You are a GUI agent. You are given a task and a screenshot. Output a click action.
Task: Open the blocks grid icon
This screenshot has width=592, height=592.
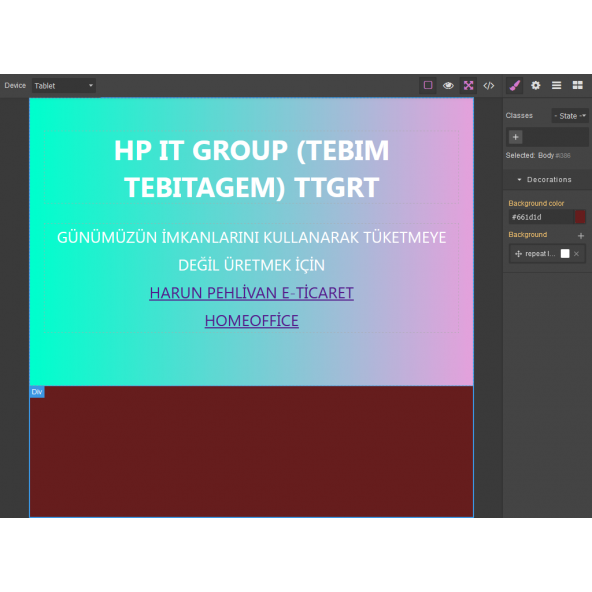(578, 85)
